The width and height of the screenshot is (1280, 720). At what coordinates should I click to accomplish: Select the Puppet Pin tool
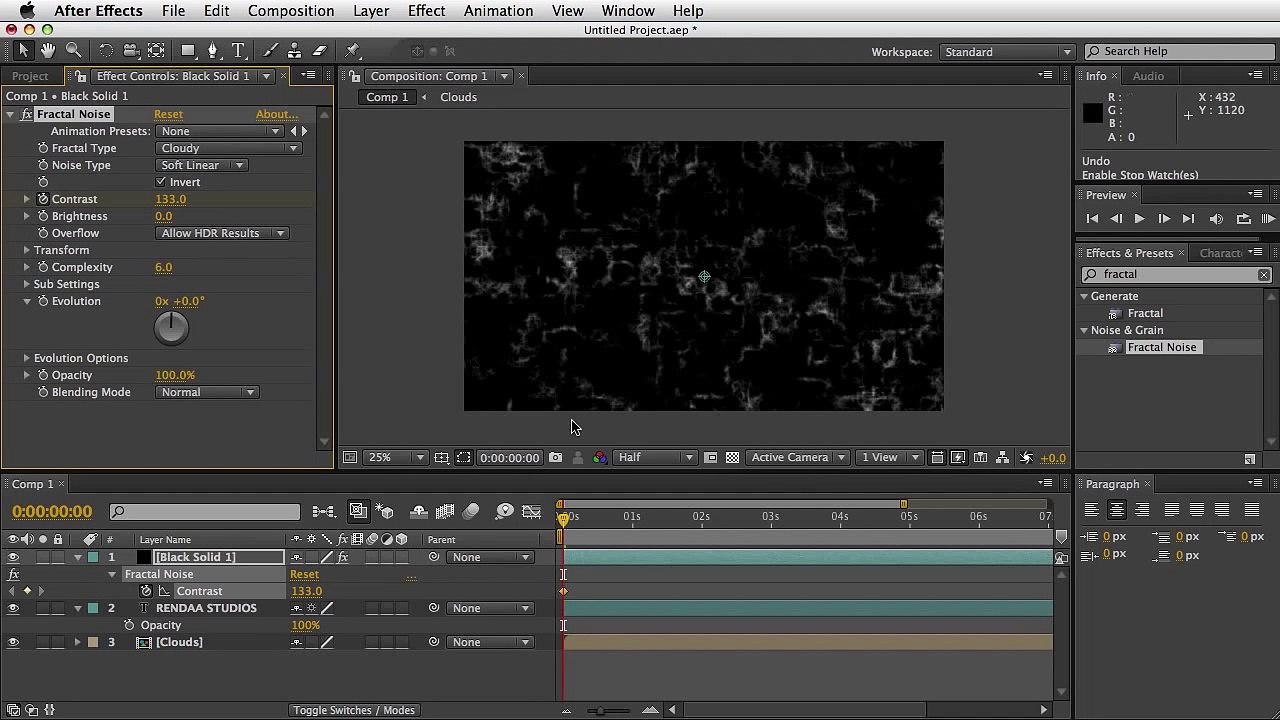pos(352,51)
